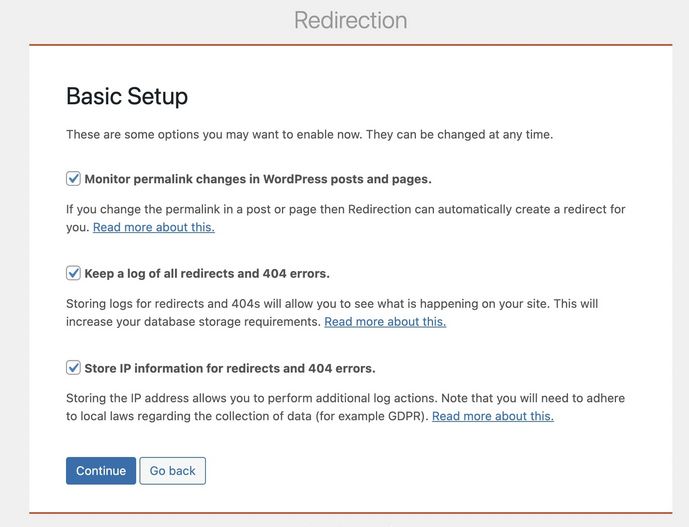Click the 'Store IP information for redirects' label
689x527 pixels.
click(230, 368)
